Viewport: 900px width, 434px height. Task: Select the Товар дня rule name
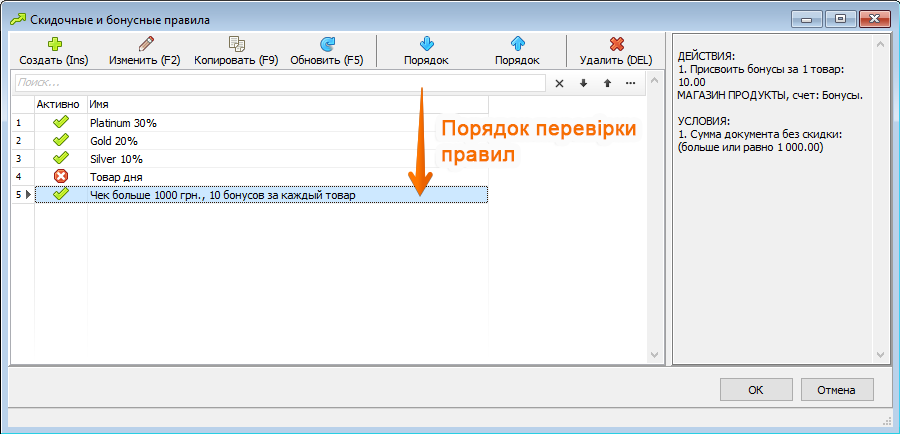point(116,177)
